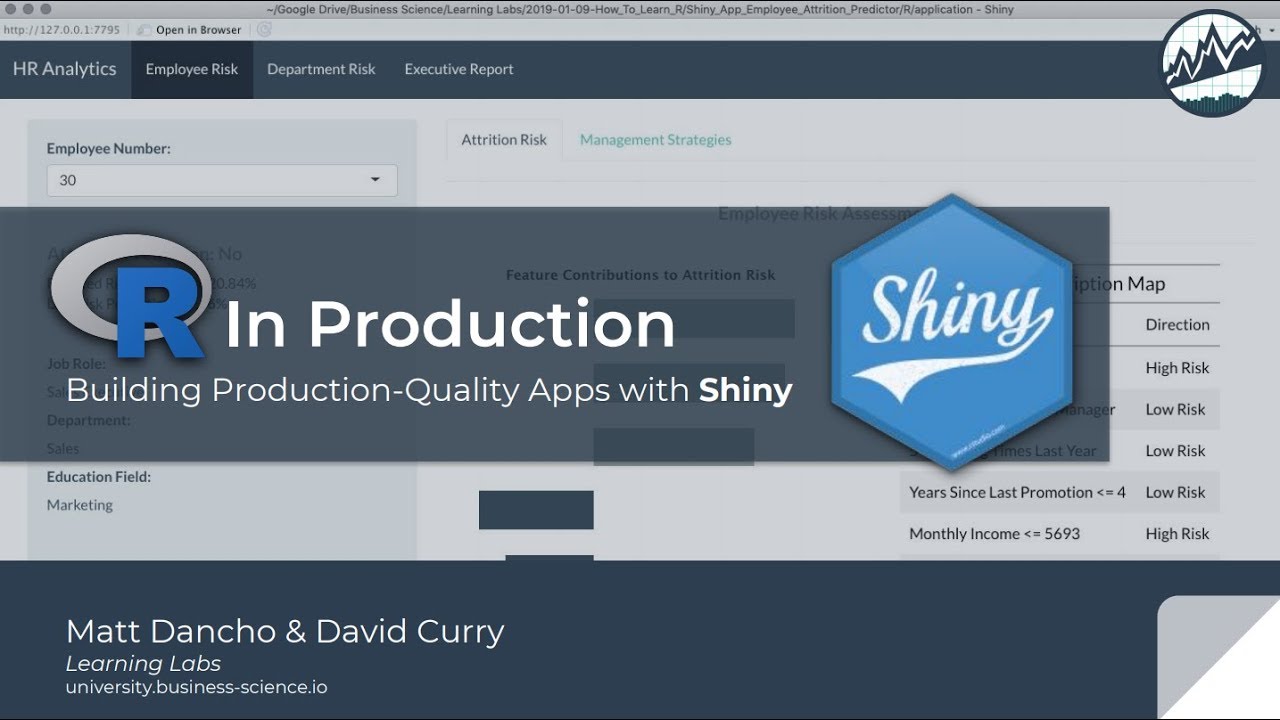Screen dimensions: 1280x720
Task: Switch to the Management Strategies tab
Action: [x=656, y=140]
